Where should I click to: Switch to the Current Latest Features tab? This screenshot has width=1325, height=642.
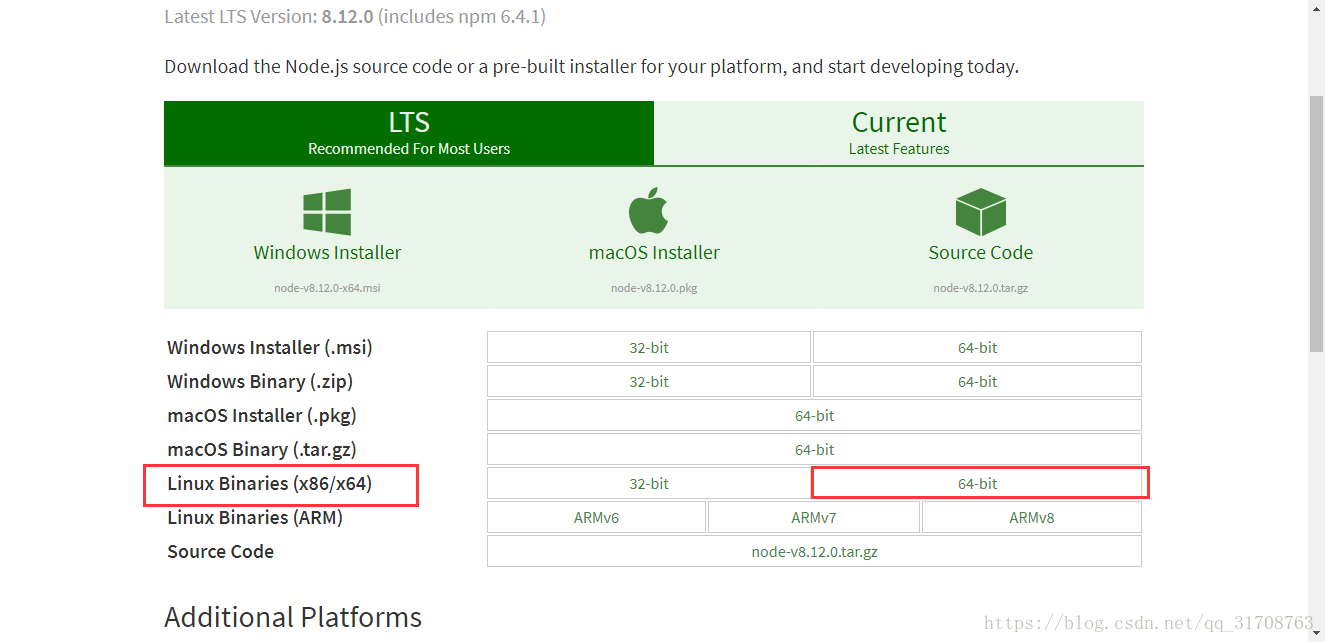pos(899,133)
